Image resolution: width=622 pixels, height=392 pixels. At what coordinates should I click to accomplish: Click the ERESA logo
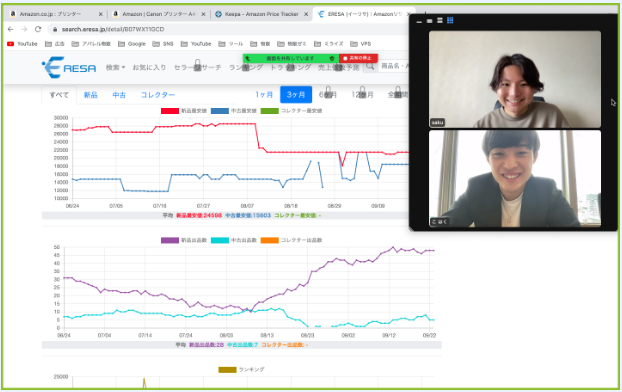[69, 67]
